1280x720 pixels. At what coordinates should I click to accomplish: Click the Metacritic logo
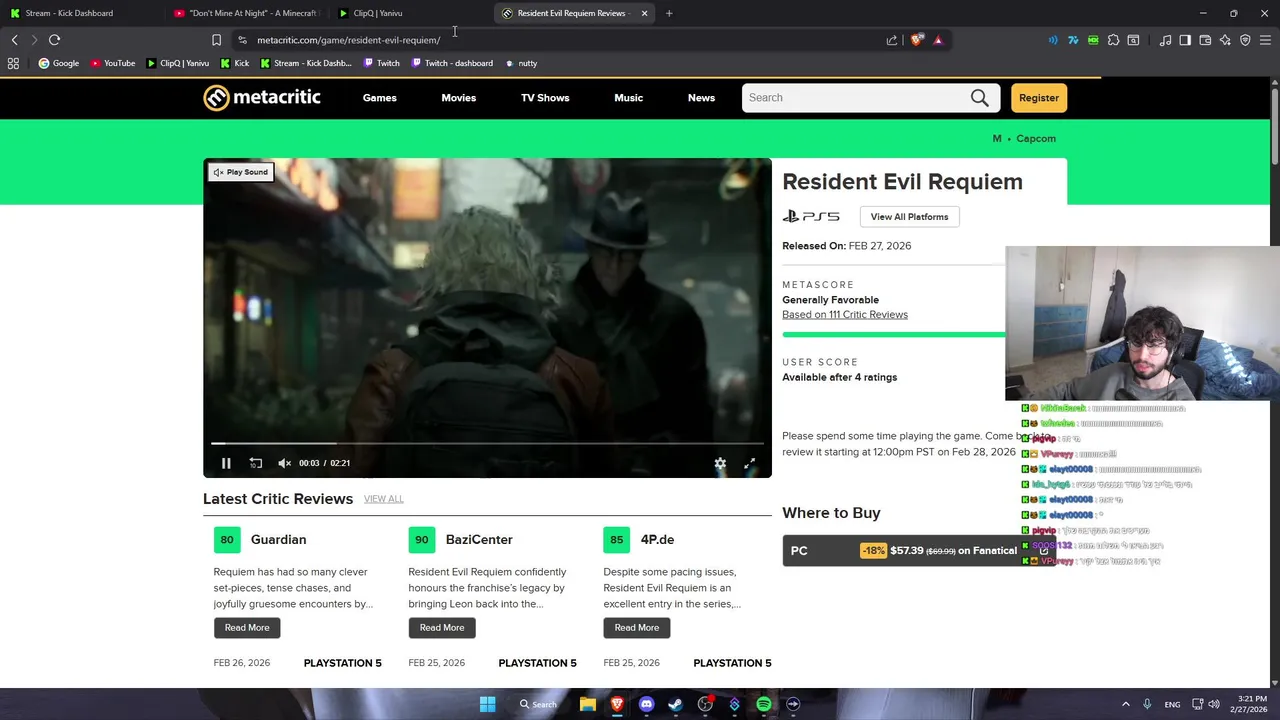(262, 98)
